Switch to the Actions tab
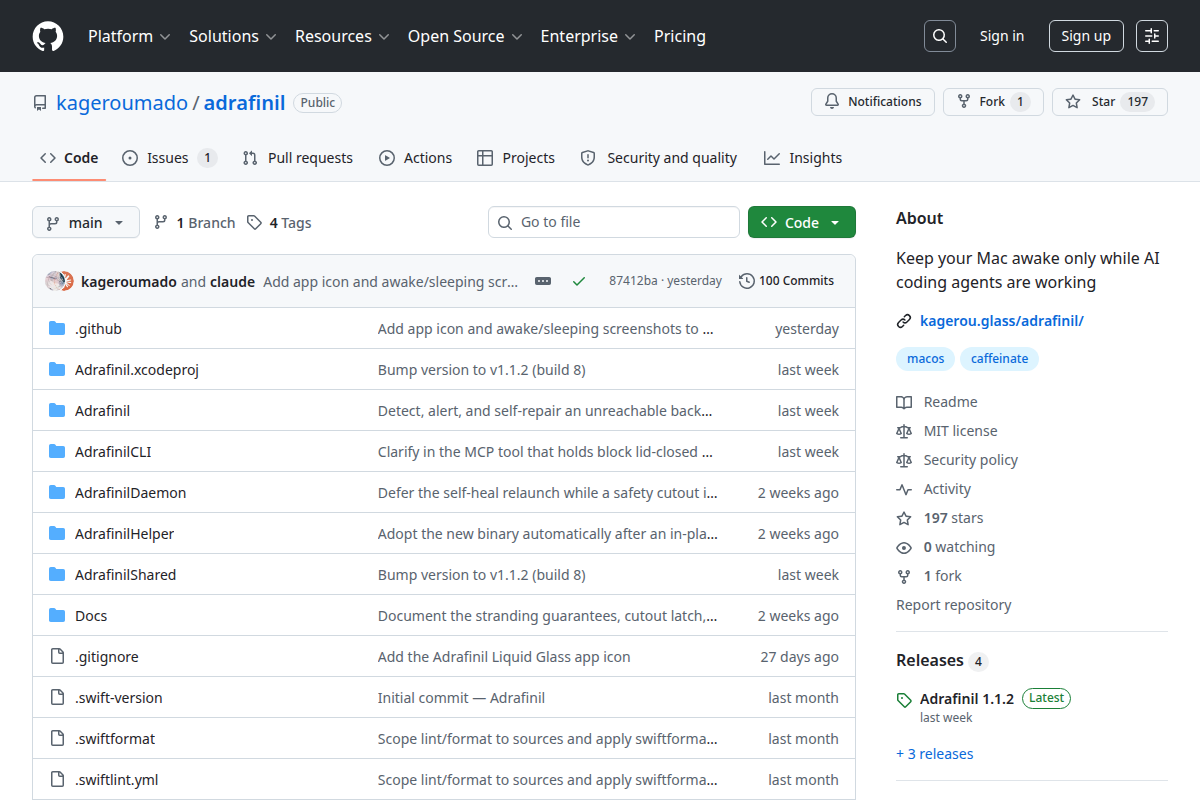The width and height of the screenshot is (1200, 800). 415,158
